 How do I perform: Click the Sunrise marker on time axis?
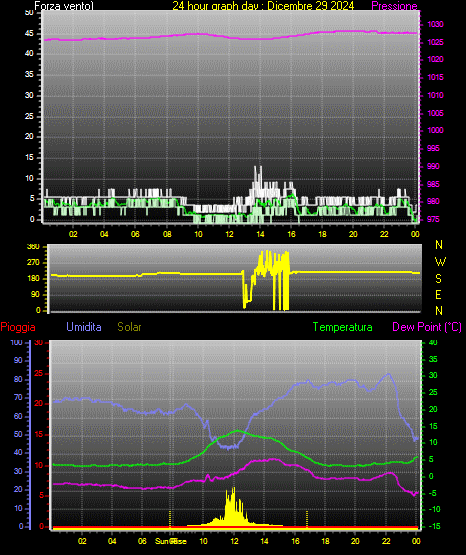(x=171, y=541)
